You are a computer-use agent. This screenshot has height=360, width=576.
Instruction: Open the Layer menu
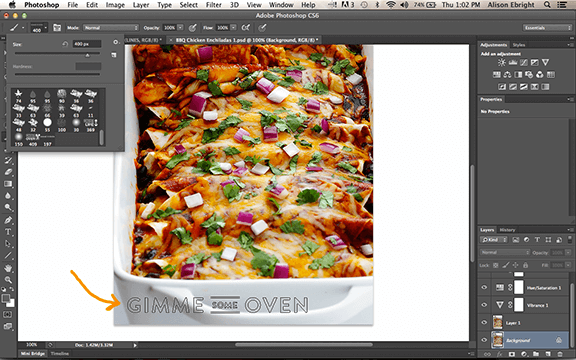pos(141,5)
